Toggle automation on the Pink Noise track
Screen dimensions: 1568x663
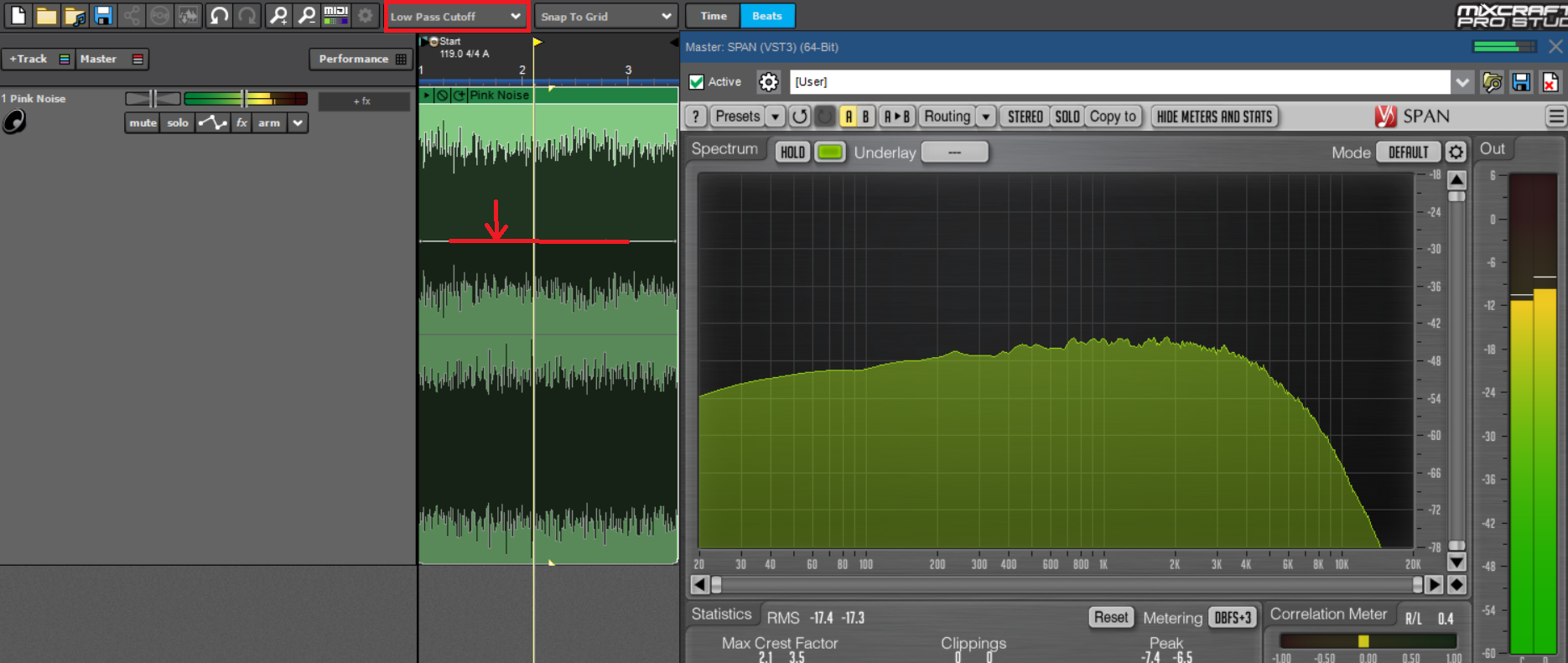212,122
